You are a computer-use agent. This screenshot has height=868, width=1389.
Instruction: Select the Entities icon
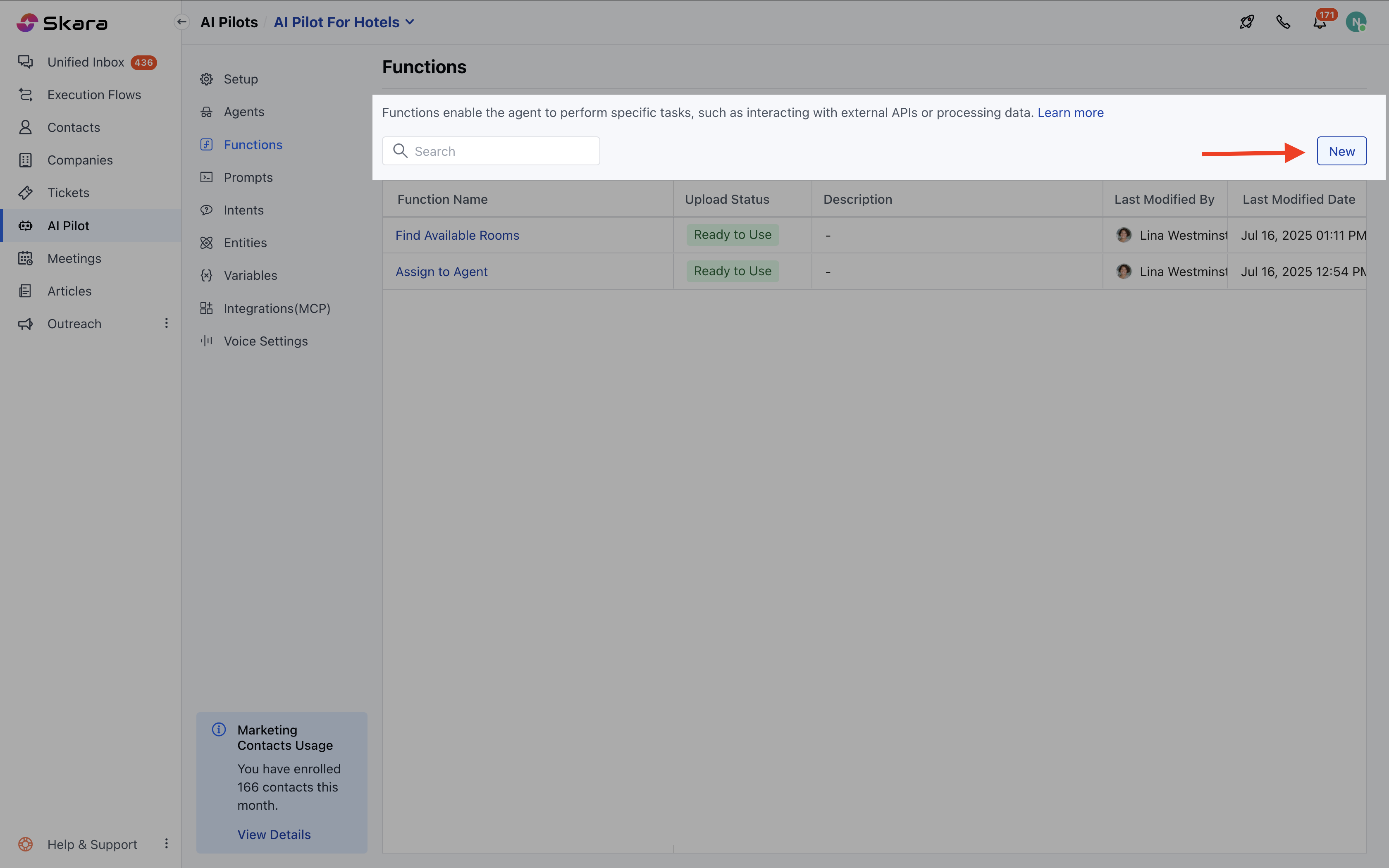pyautogui.click(x=207, y=242)
